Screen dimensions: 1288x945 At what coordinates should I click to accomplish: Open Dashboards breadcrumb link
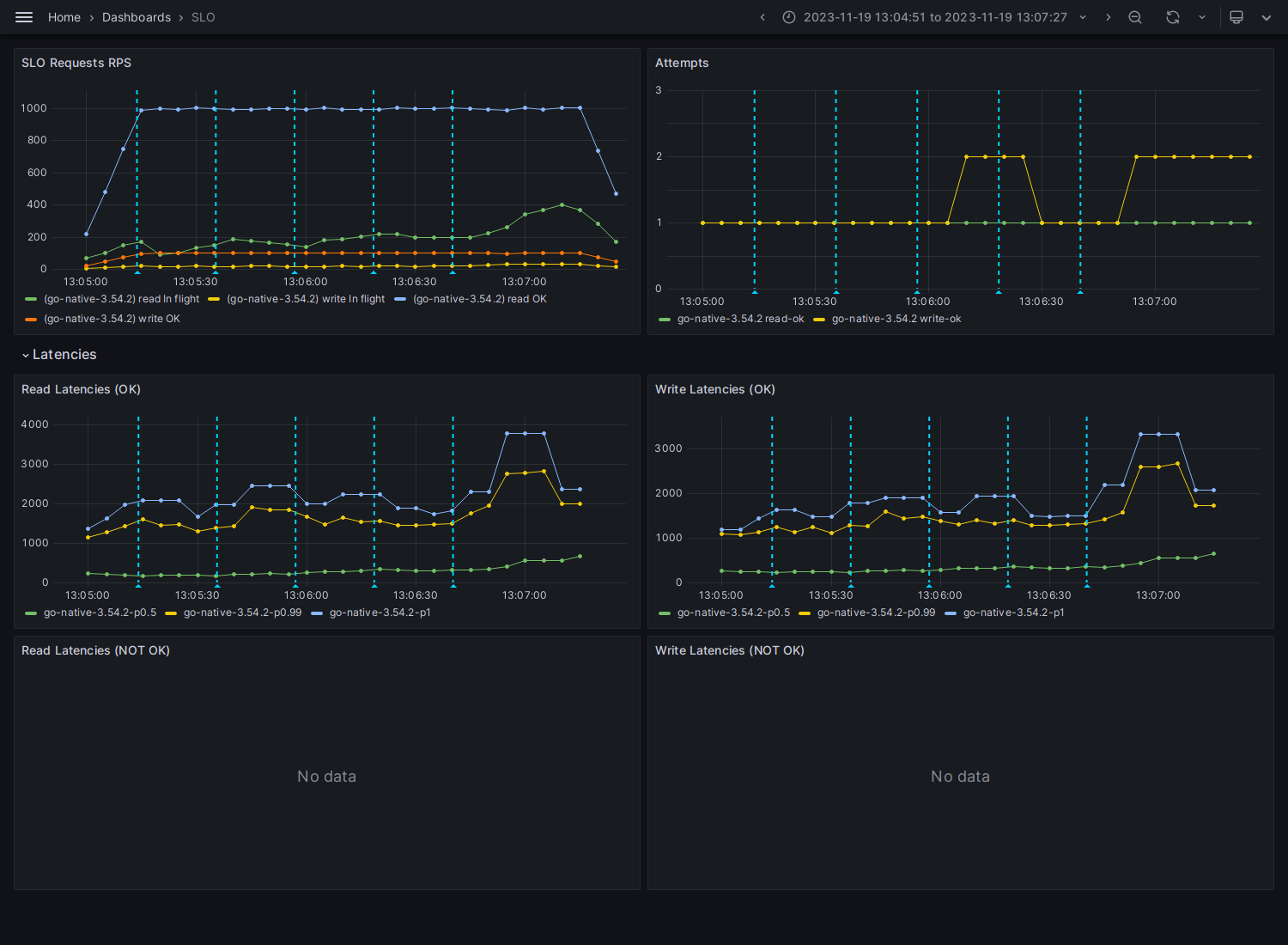137,17
